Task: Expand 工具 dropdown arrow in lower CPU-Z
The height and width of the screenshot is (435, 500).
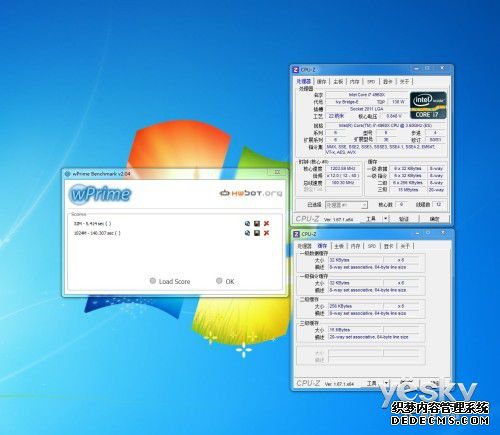Action: click(386, 383)
